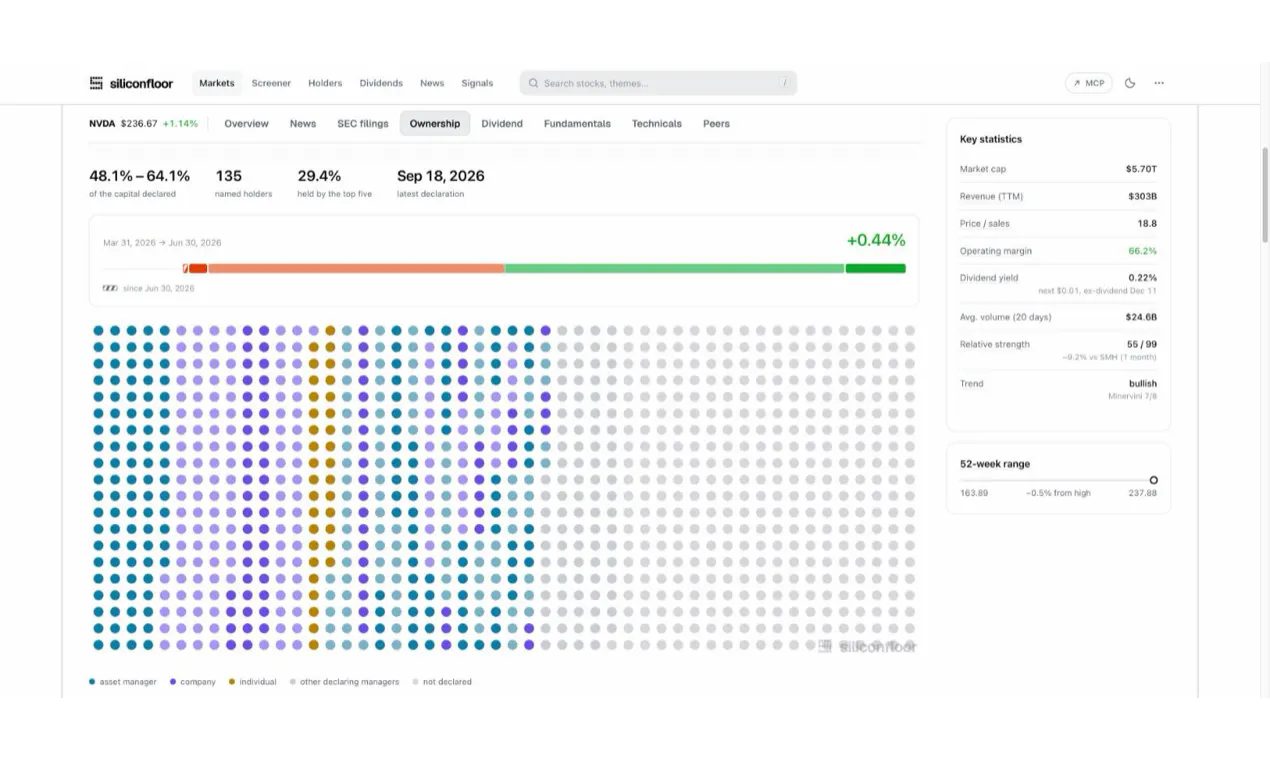Image resolution: width=1270 pixels, height=760 pixels.
Task: Click the 52-week range slider handle
Action: click(1153, 480)
